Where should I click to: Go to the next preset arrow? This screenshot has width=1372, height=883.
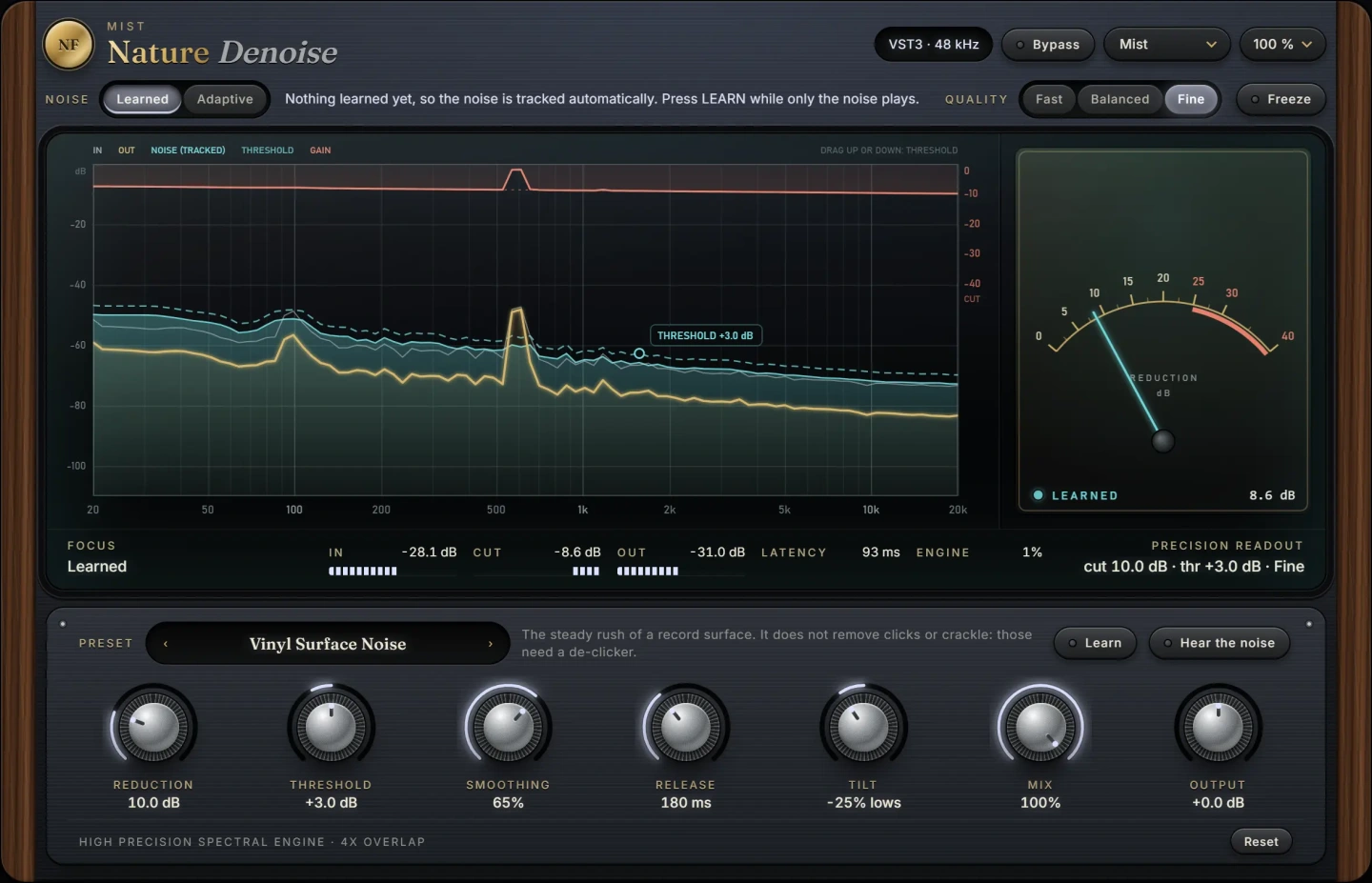click(x=490, y=644)
